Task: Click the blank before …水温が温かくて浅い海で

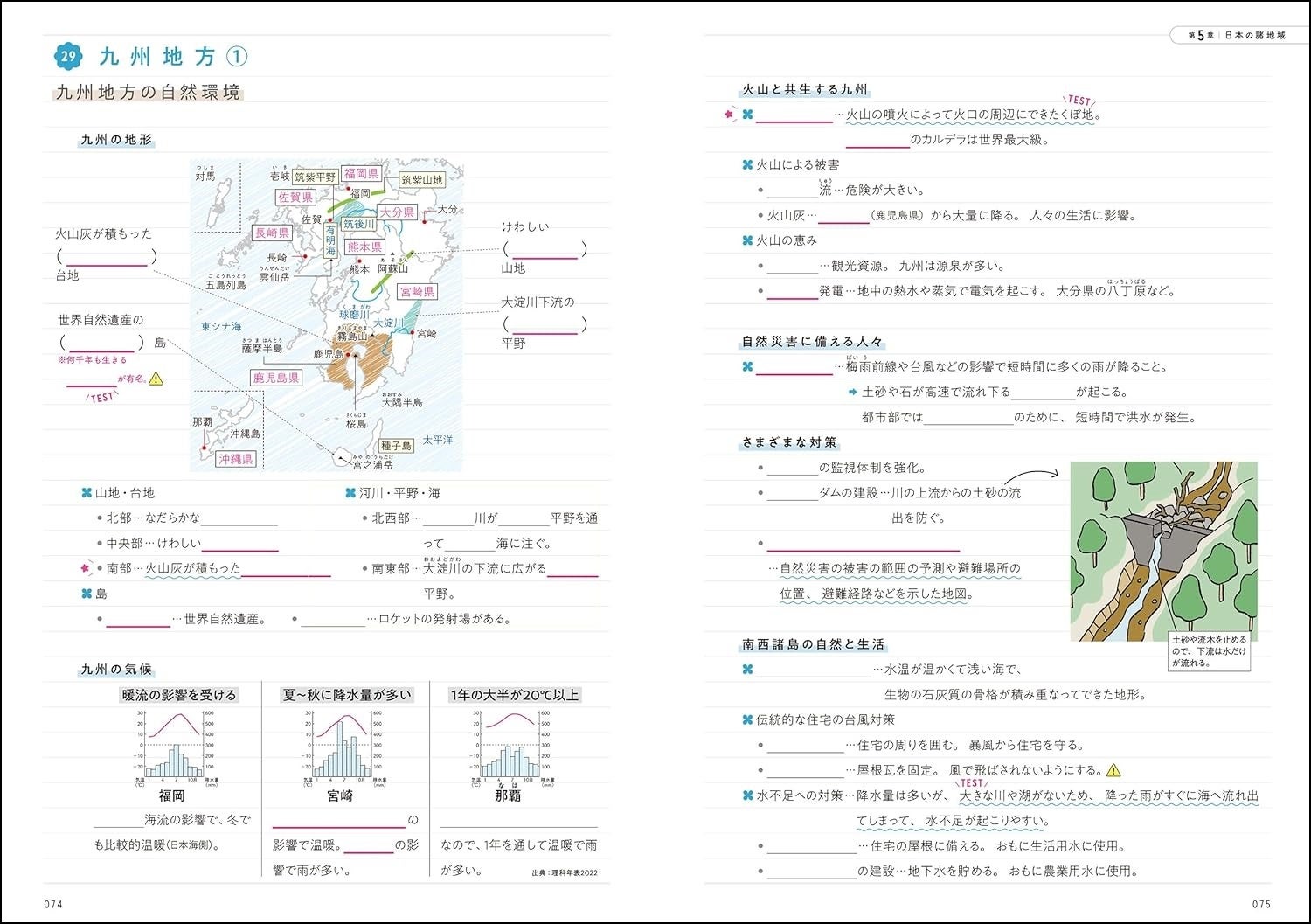Action: 814,670
